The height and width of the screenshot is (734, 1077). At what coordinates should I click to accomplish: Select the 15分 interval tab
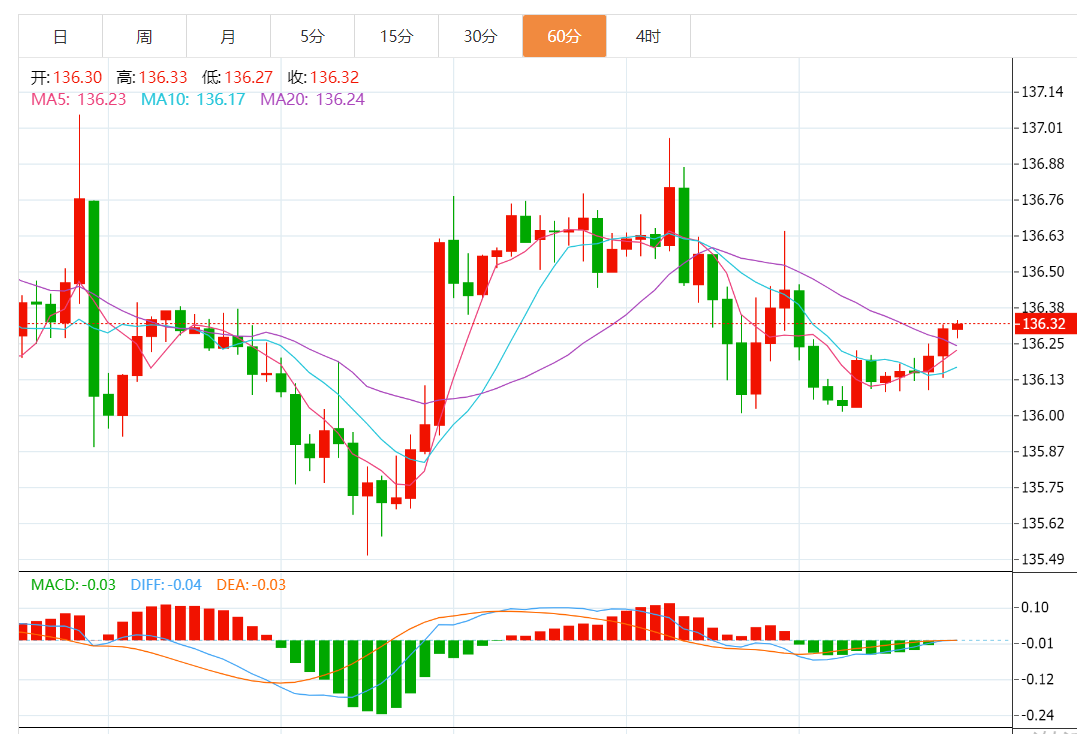[x=396, y=37]
